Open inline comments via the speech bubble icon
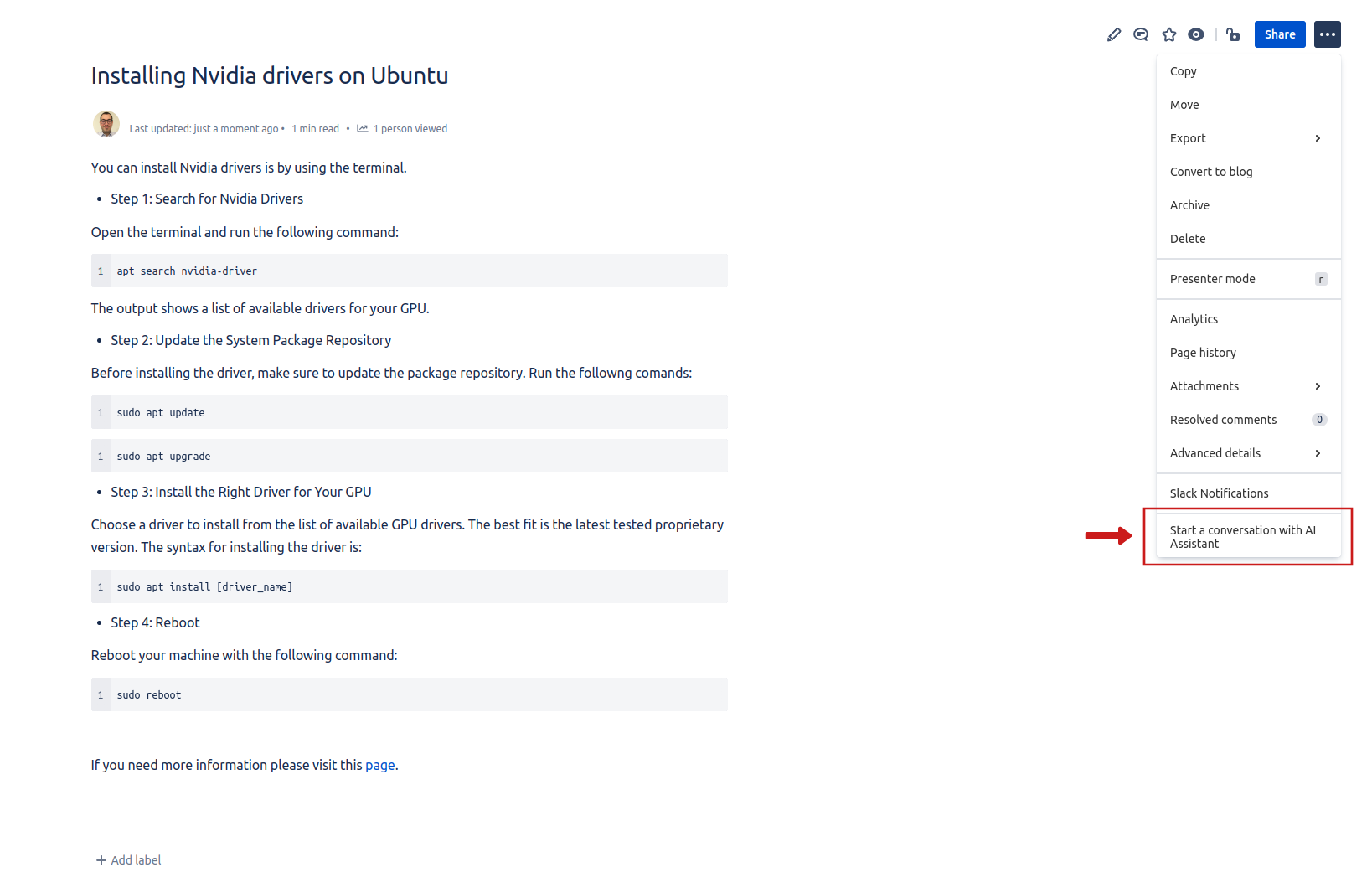The image size is (1372, 893). click(1141, 34)
